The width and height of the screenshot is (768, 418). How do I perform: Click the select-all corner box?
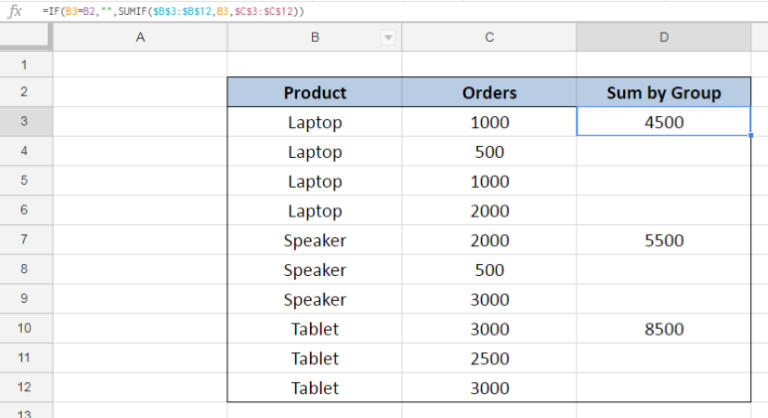point(25,37)
